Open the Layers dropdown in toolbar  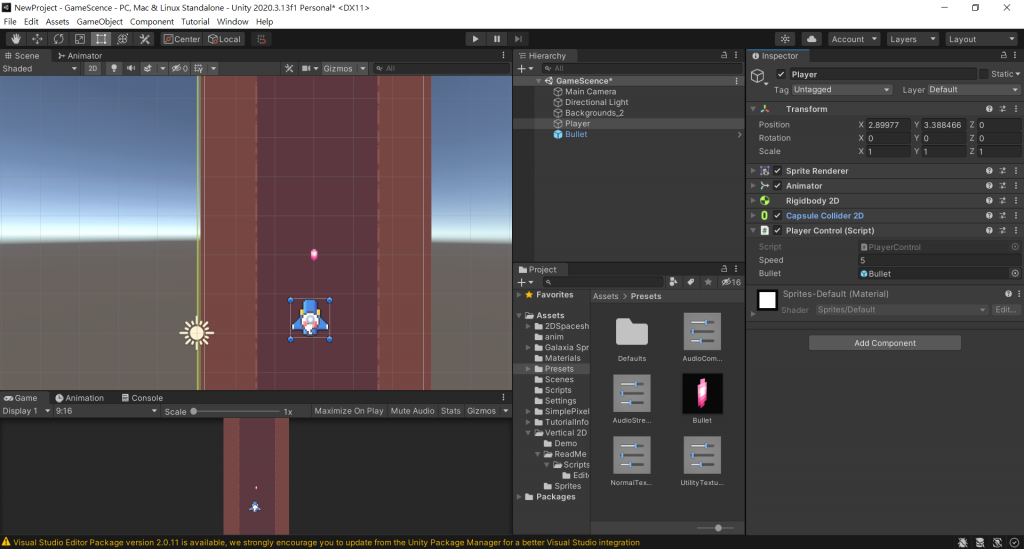(911, 39)
